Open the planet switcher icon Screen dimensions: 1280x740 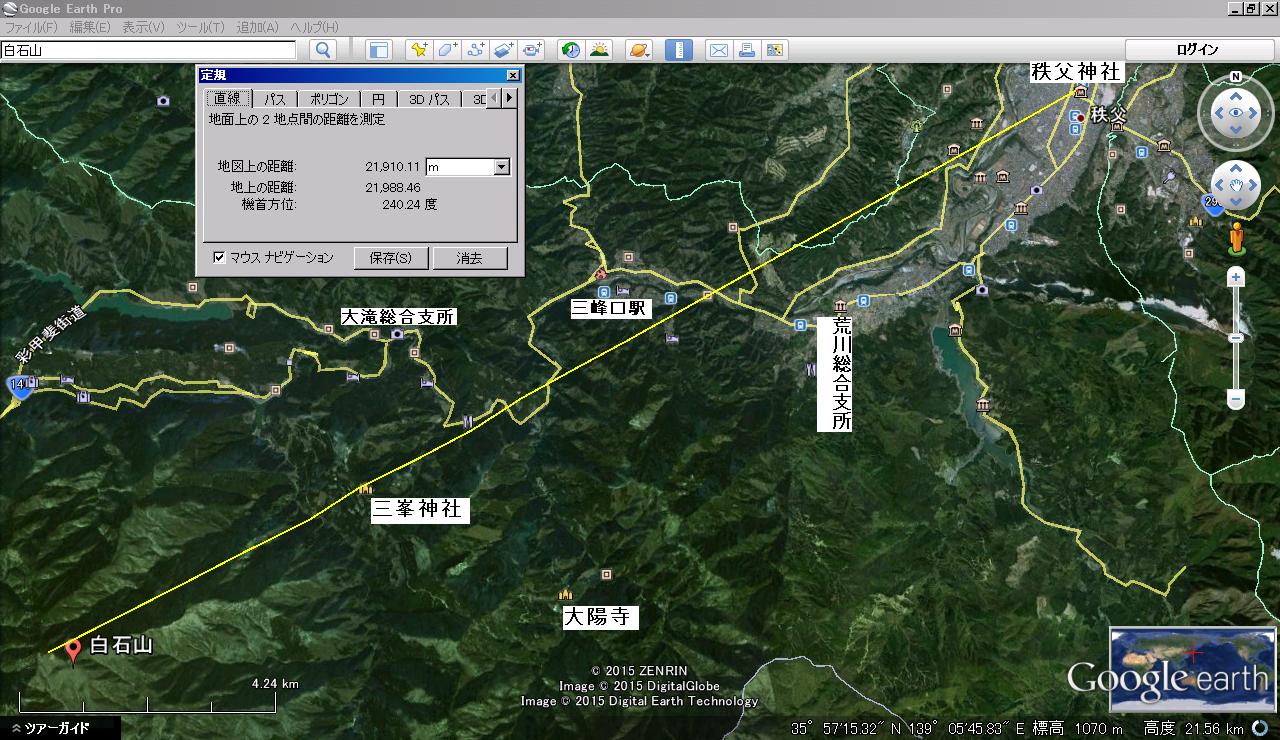pos(639,50)
